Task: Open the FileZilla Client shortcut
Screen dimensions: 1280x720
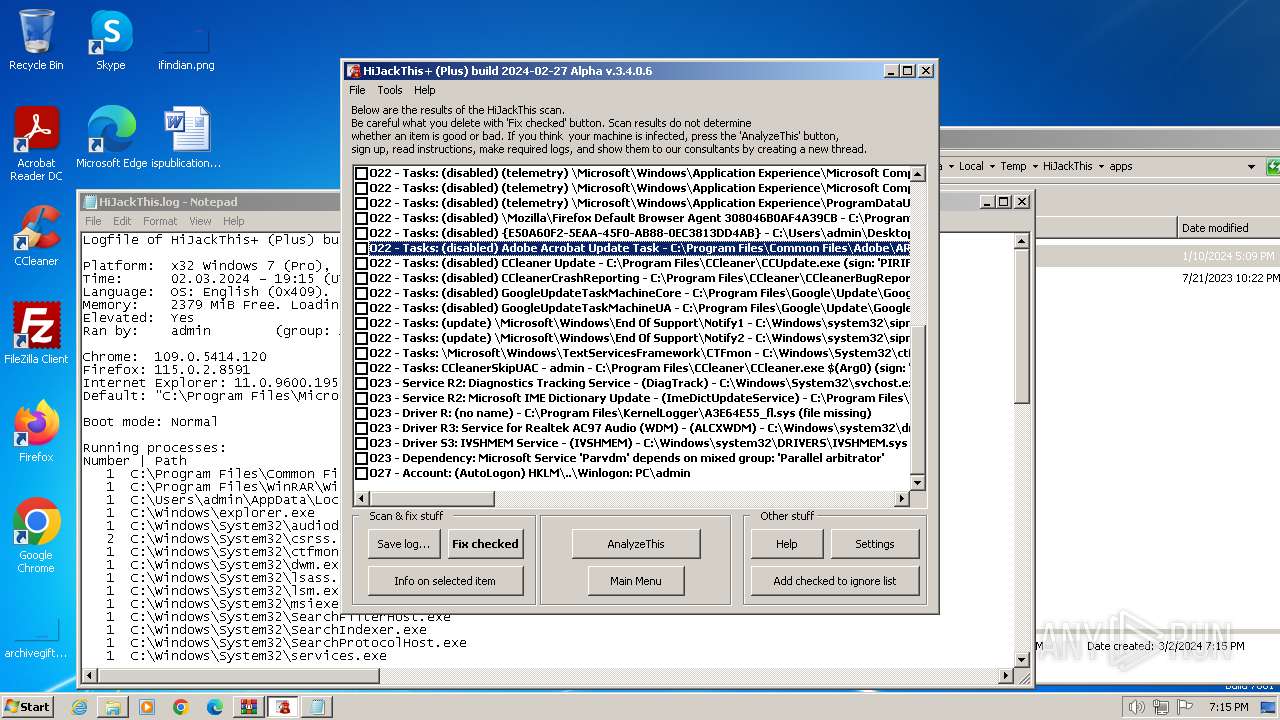Action: coord(36,334)
